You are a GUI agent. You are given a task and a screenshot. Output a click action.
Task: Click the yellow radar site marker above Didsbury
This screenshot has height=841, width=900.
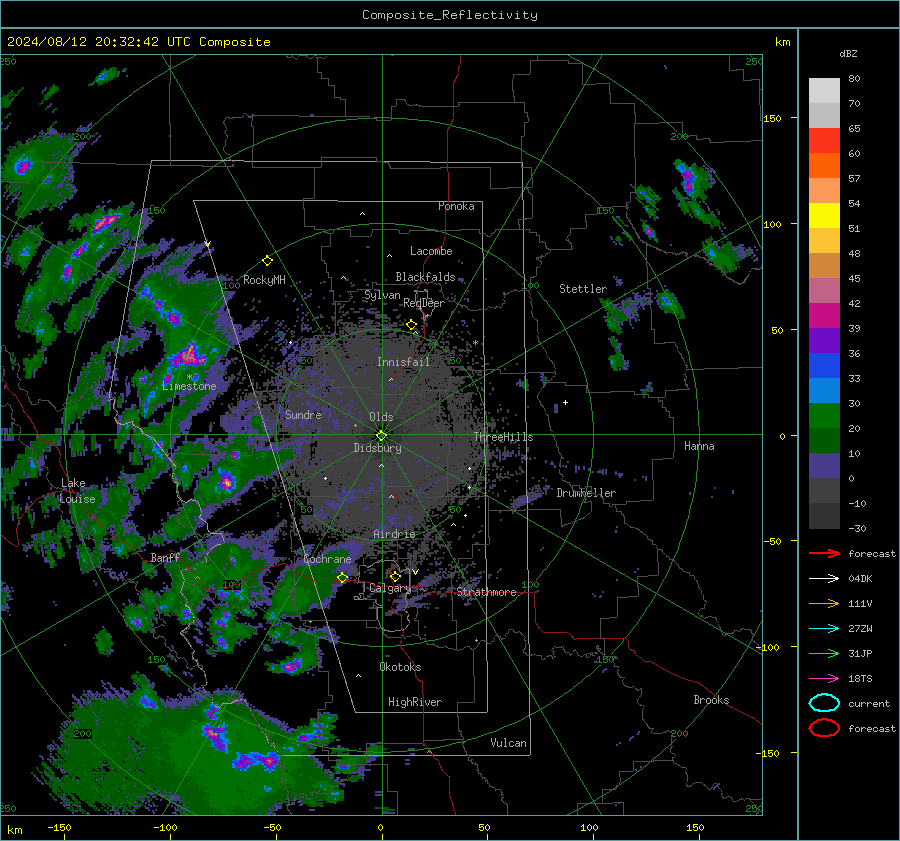coord(381,436)
